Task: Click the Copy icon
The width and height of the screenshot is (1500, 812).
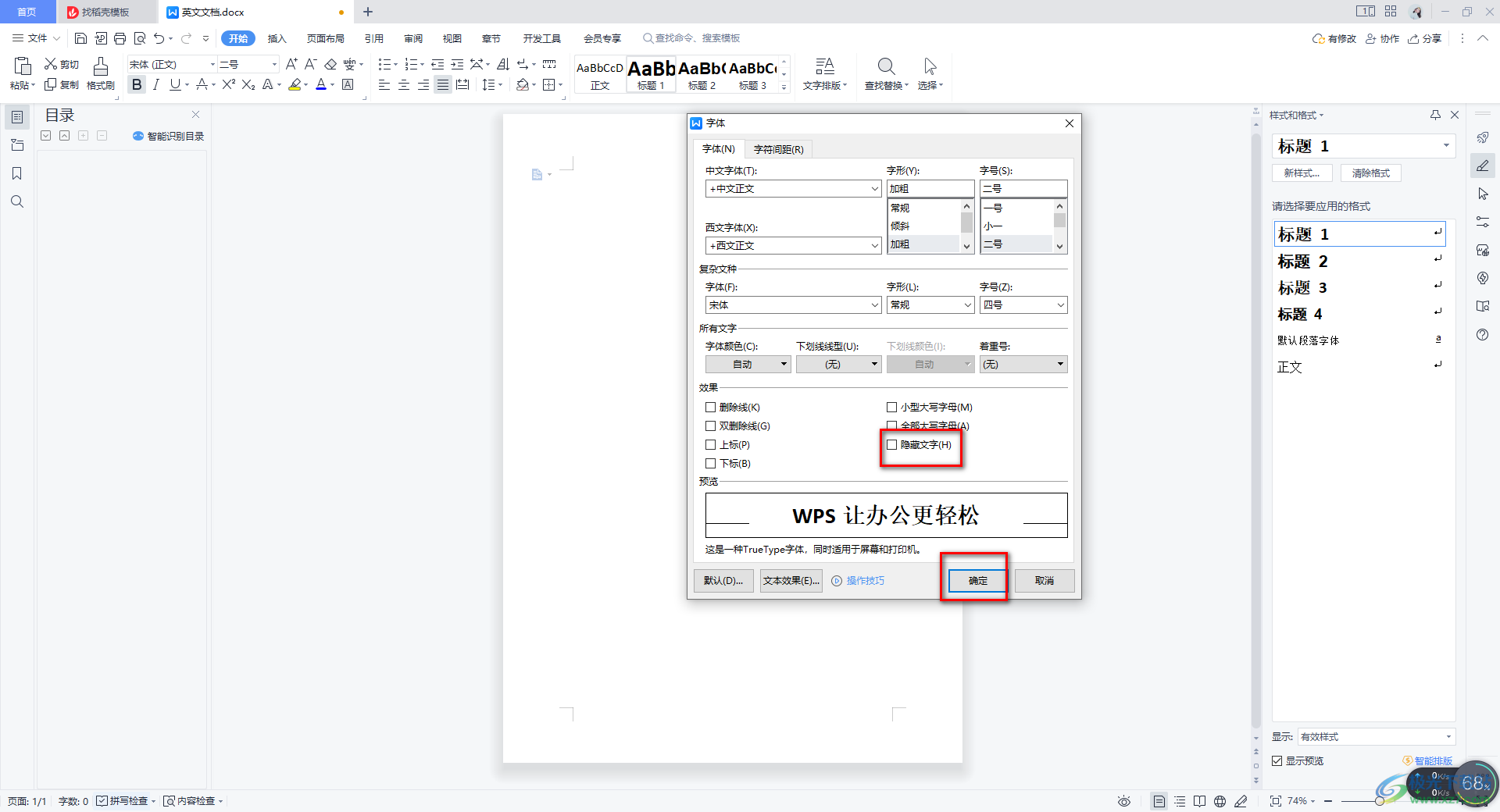Action: click(51, 84)
